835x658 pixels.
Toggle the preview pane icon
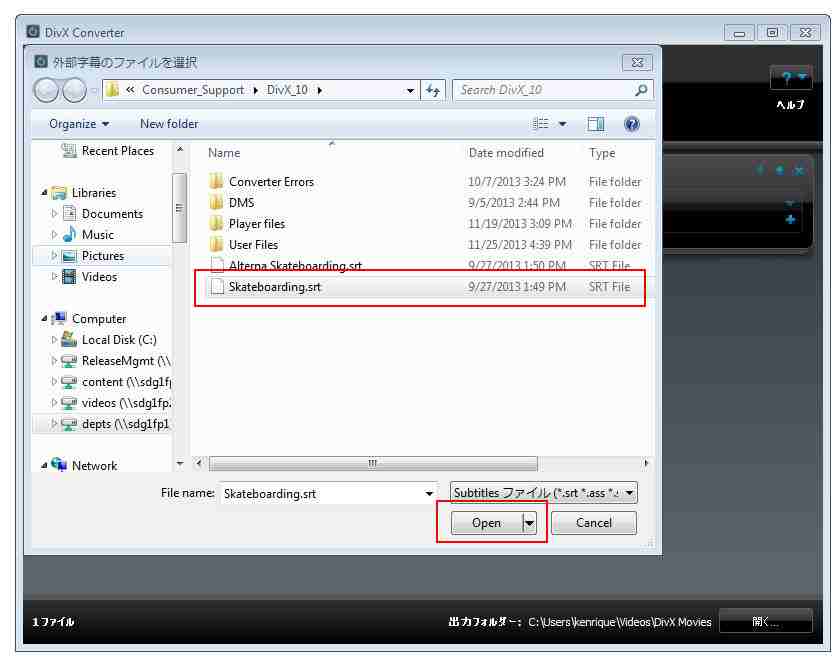pyautogui.click(x=595, y=124)
